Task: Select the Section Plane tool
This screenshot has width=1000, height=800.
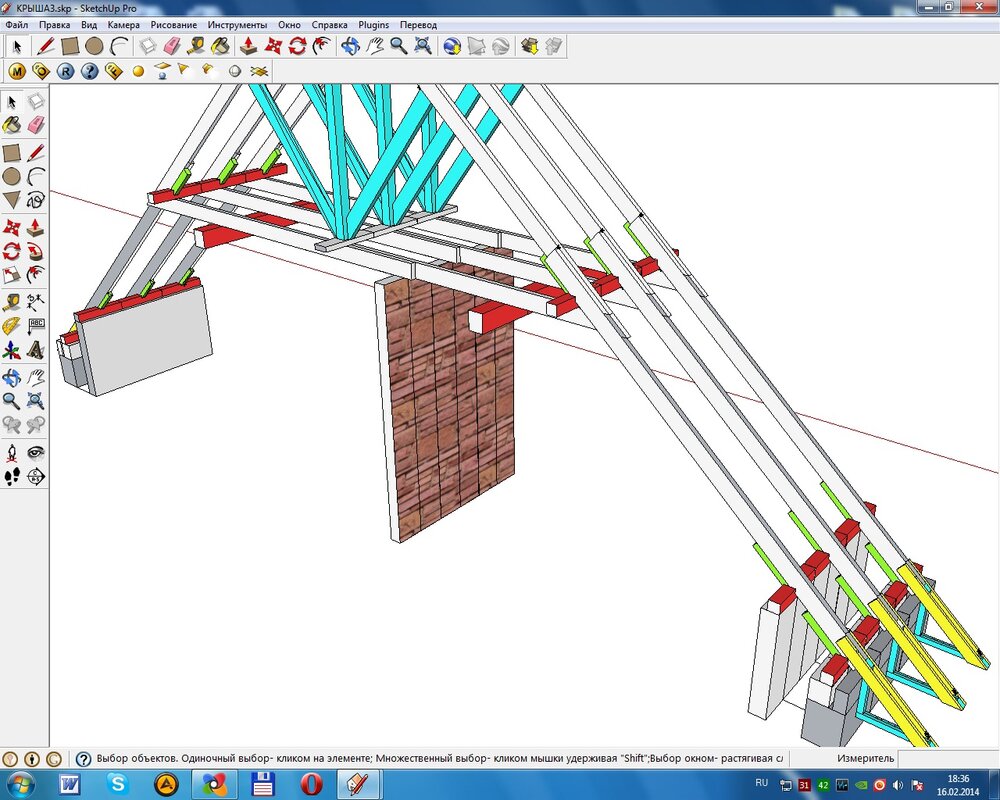Action: (36, 476)
